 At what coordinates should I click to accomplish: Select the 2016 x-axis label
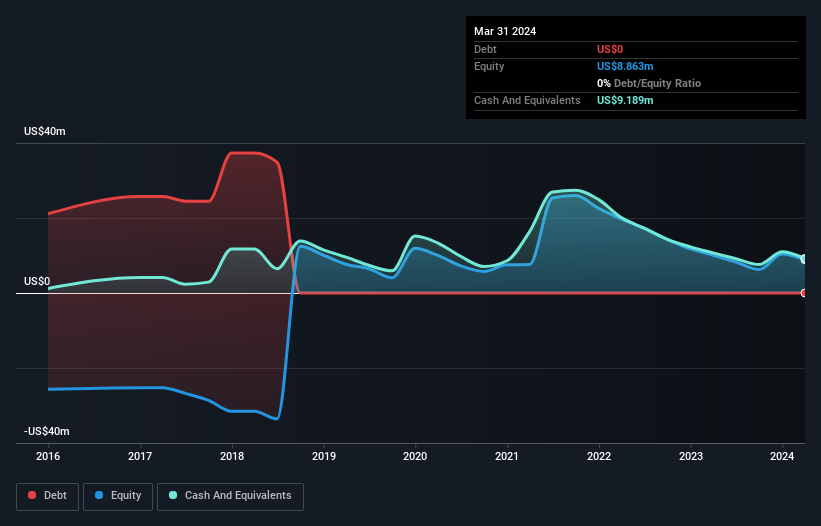pyautogui.click(x=48, y=456)
